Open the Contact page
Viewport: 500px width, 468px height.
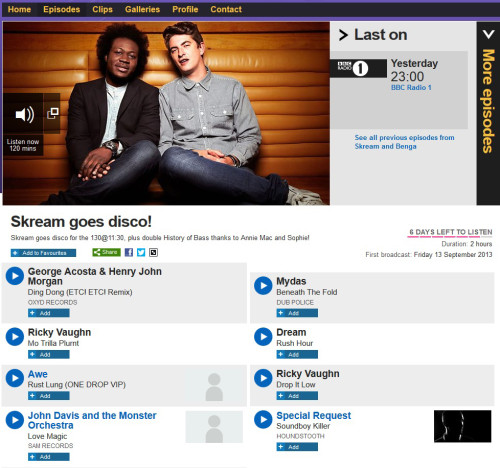click(226, 9)
